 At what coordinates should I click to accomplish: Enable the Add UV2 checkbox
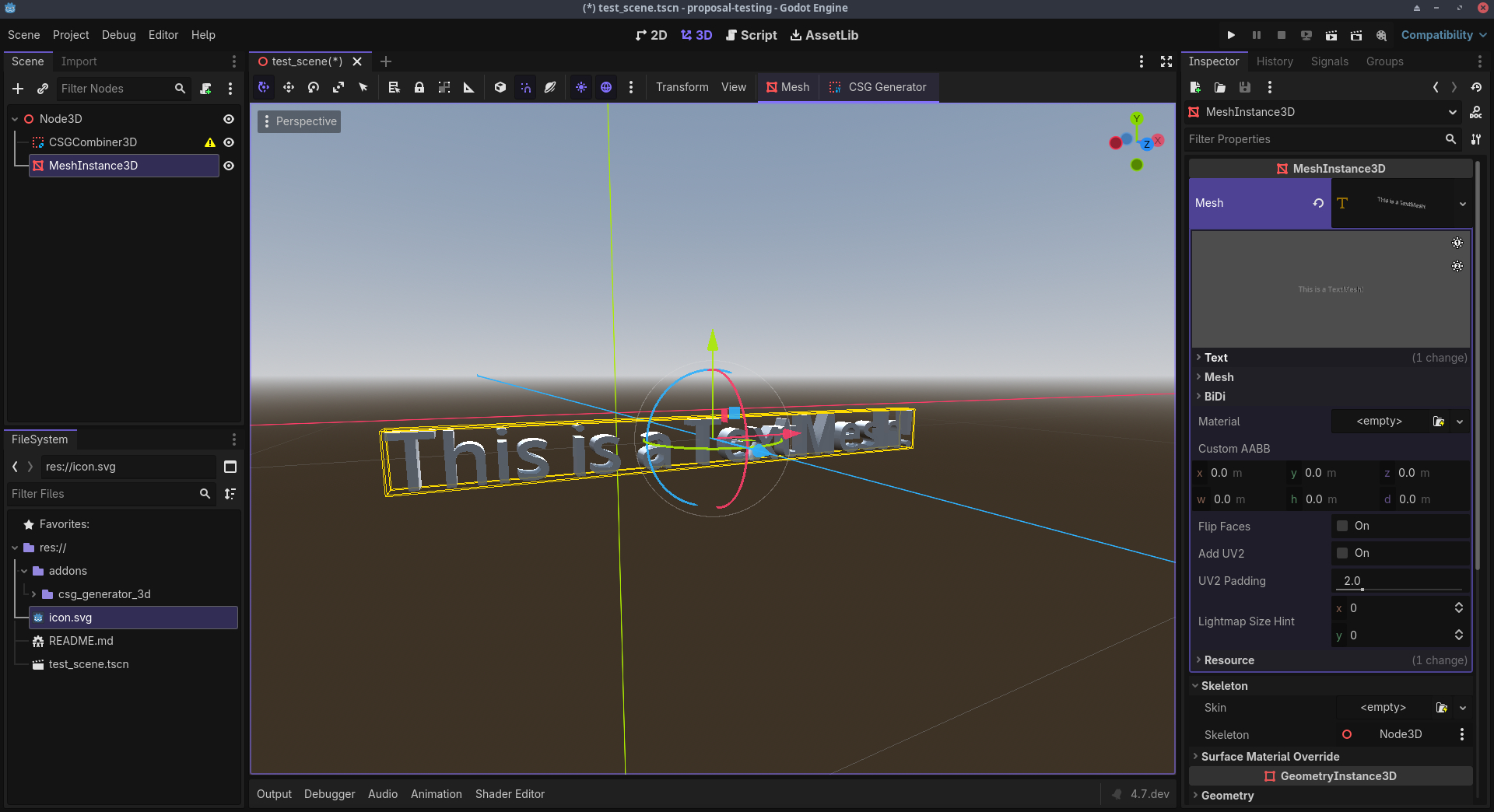(x=1342, y=553)
